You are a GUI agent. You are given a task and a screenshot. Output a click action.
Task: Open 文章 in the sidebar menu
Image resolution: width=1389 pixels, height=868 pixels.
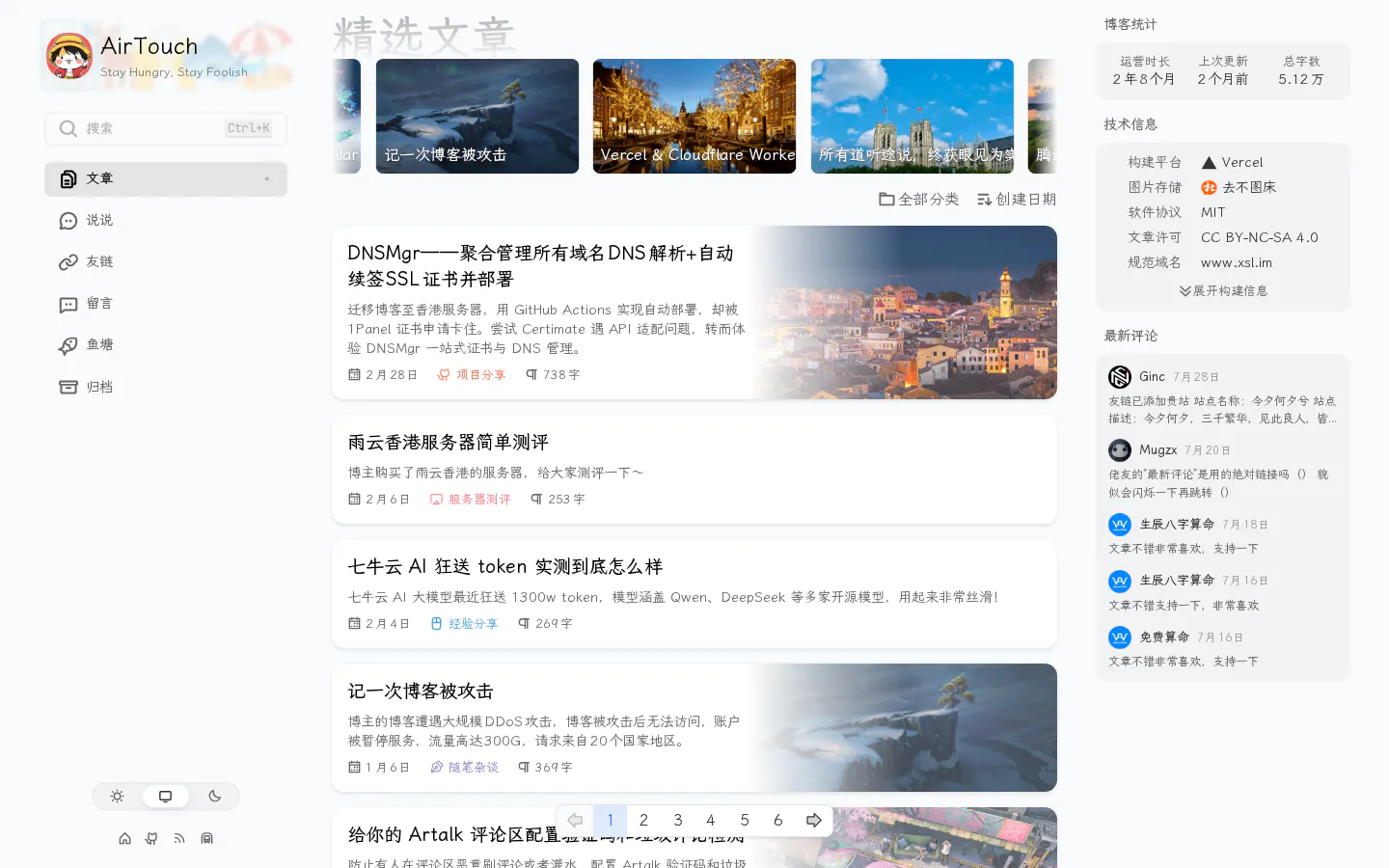tap(166, 179)
